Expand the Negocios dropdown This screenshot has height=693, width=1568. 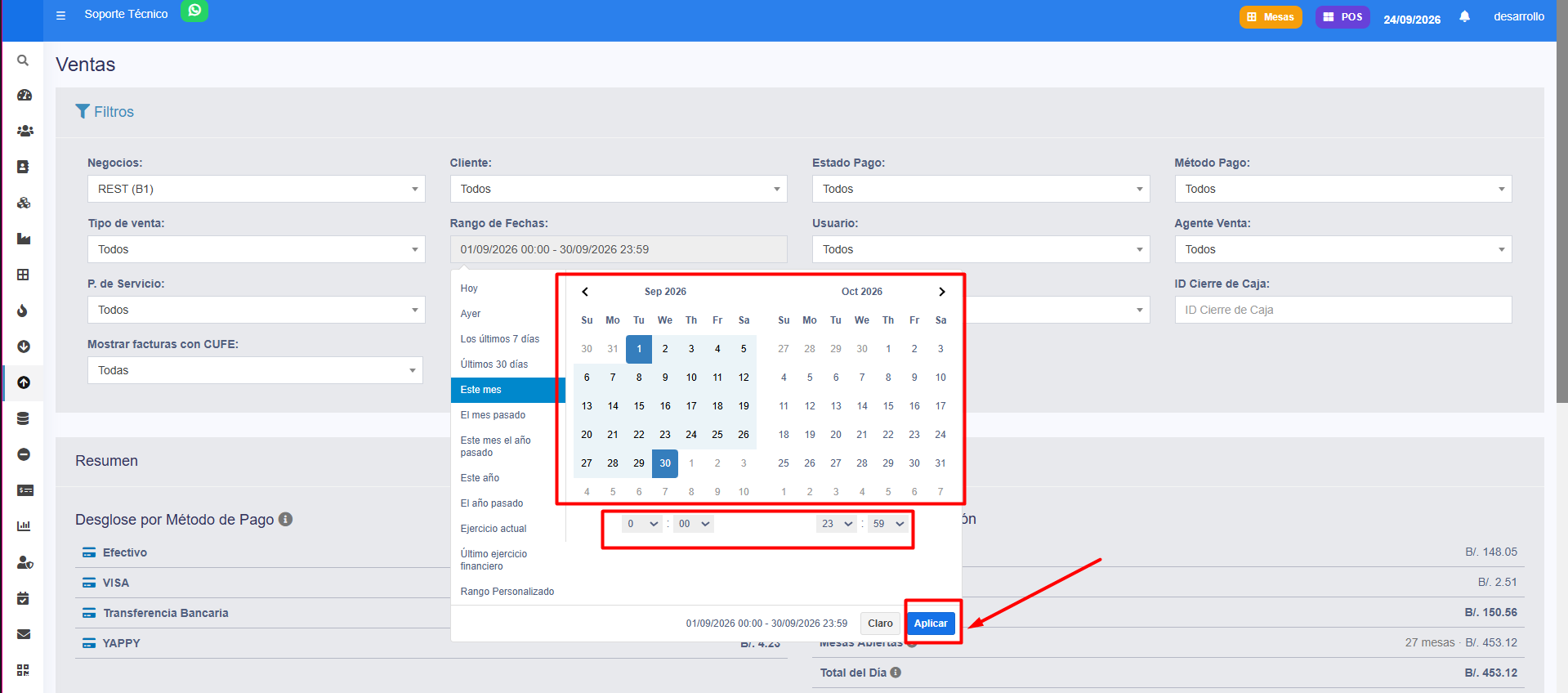coord(257,189)
